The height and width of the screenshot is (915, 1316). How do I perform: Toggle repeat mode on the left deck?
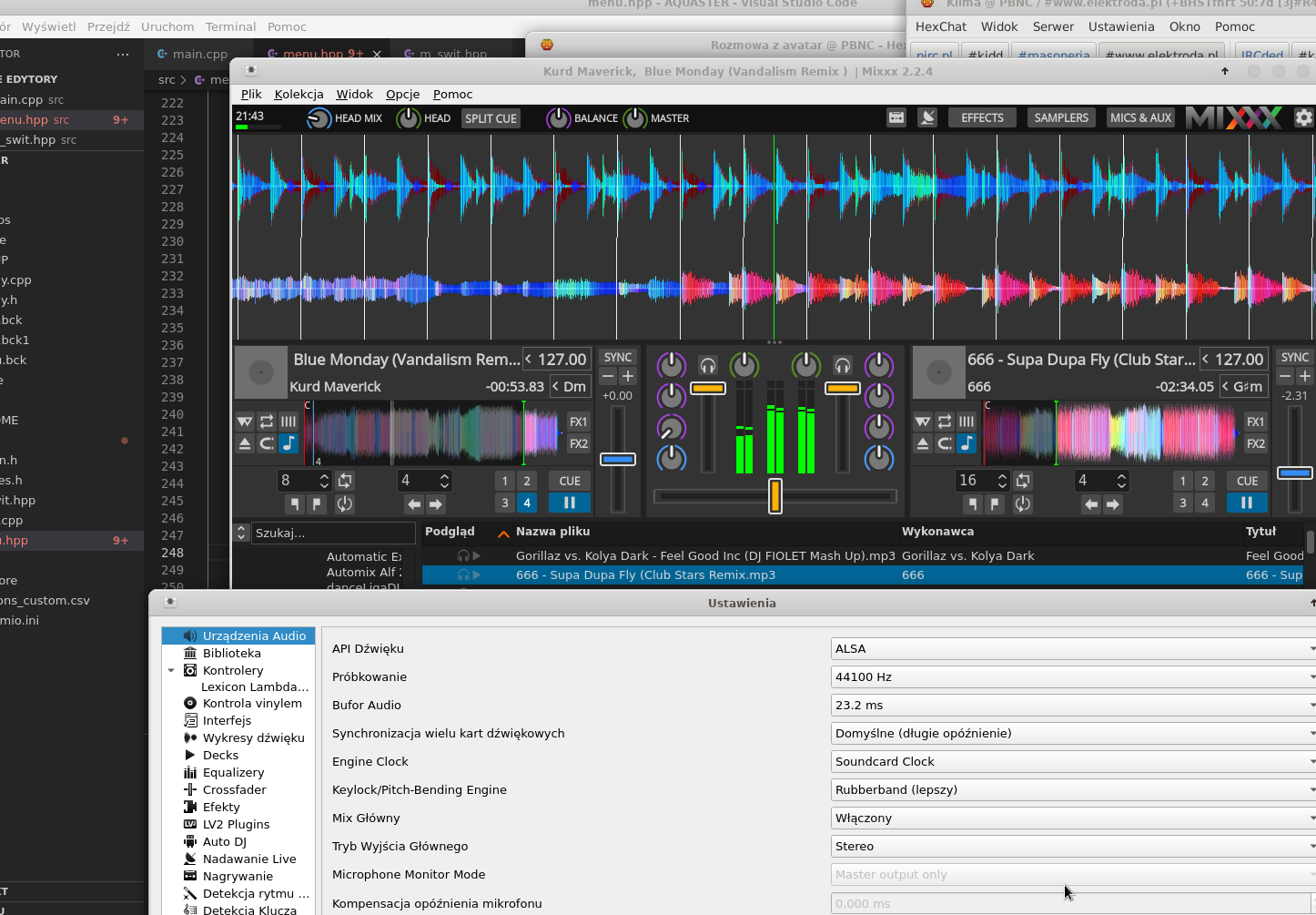pos(267,422)
